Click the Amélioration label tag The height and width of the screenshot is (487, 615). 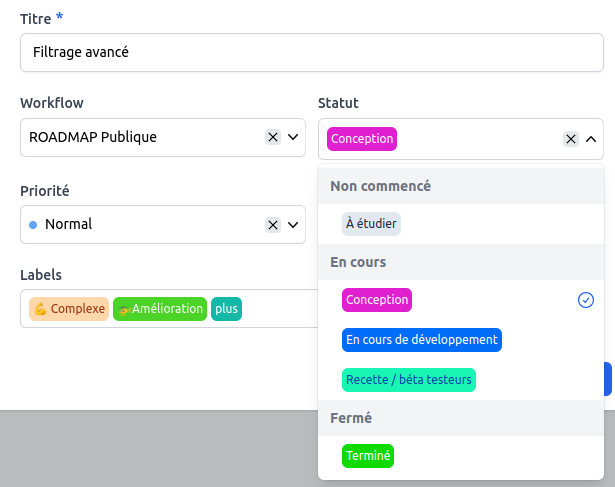coord(160,309)
